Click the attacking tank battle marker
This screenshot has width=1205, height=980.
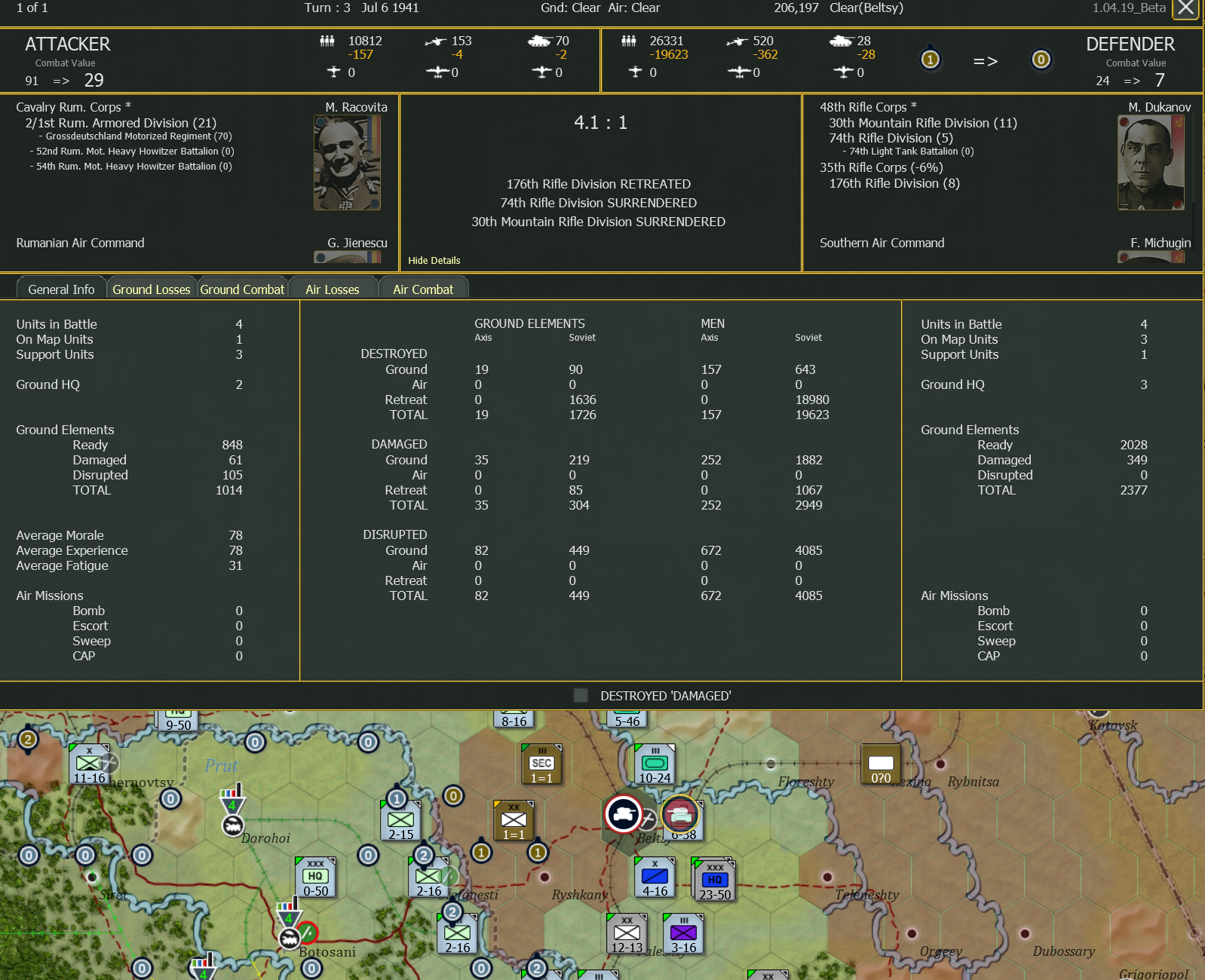(624, 814)
